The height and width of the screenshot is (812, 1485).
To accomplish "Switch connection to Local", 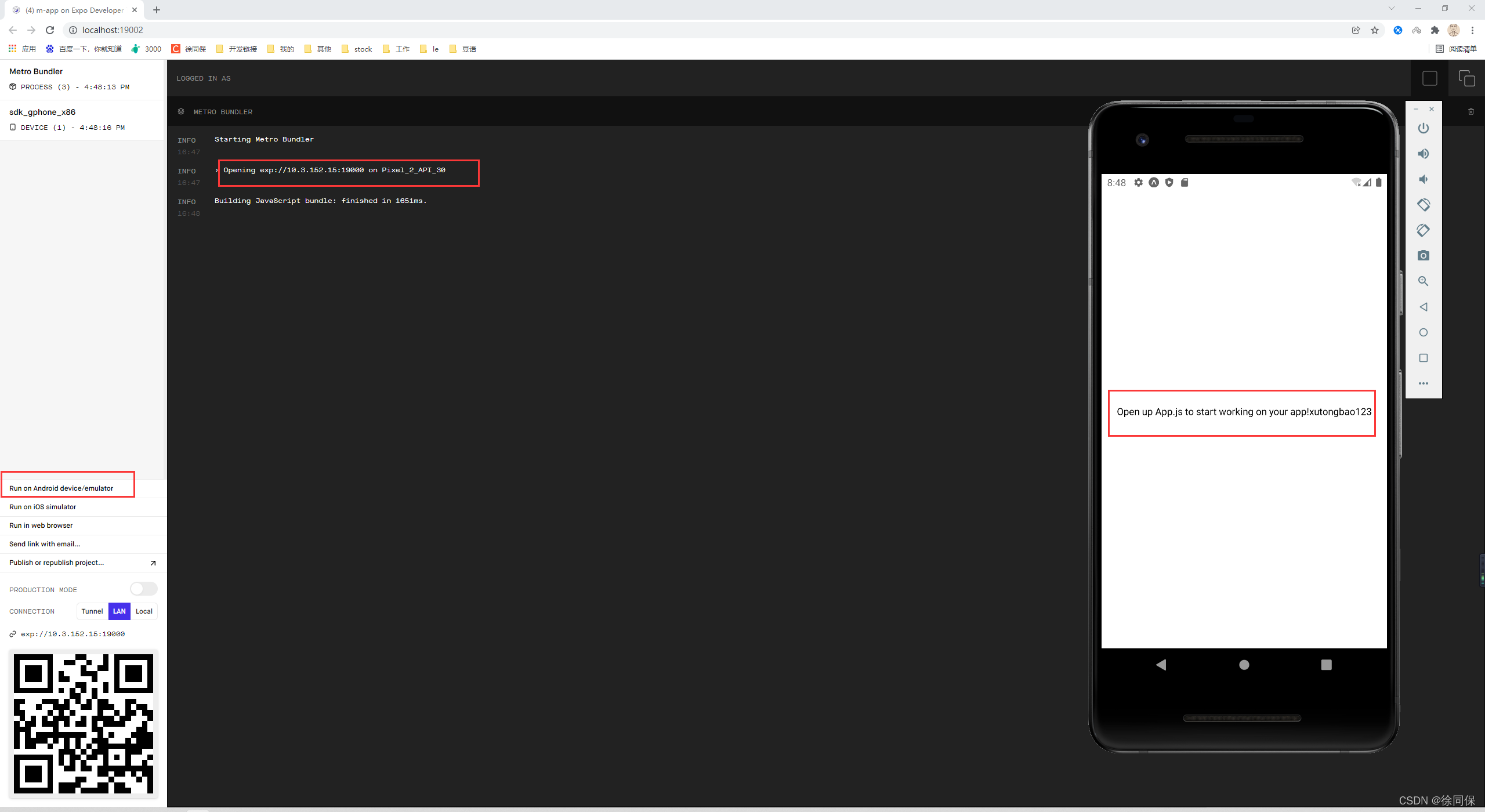I will (144, 611).
